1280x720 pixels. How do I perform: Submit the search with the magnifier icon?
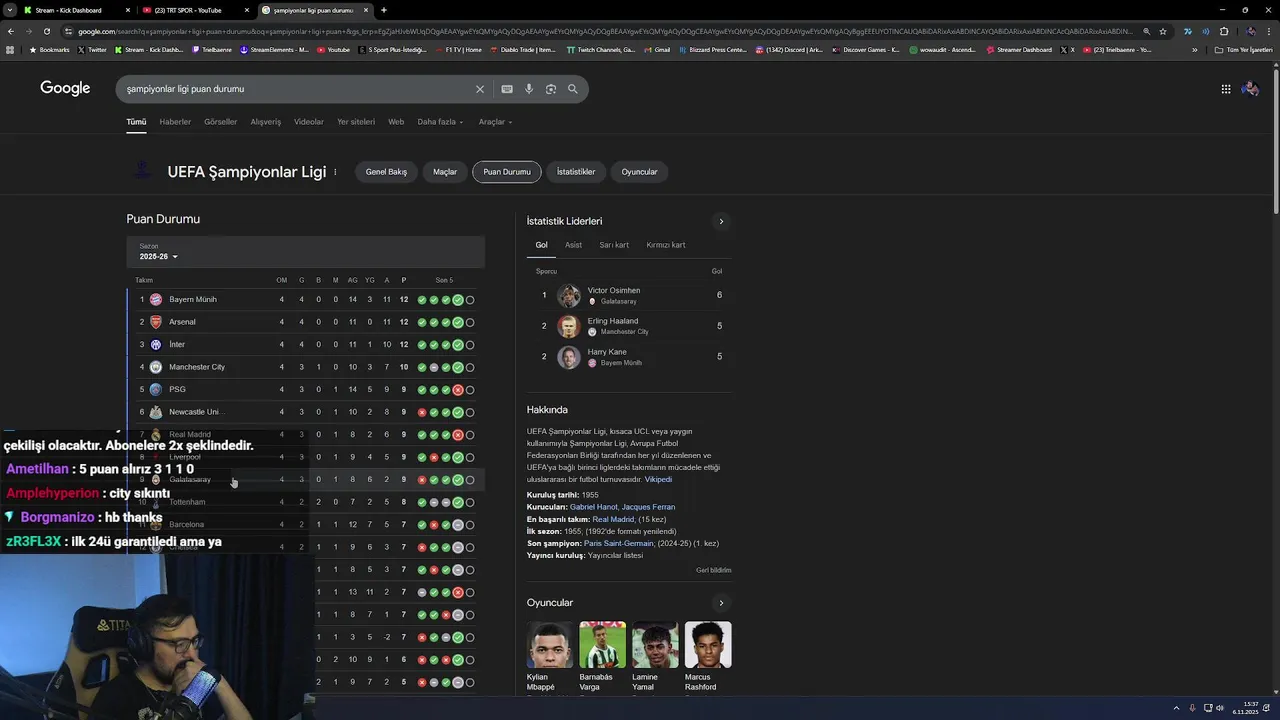click(x=573, y=89)
